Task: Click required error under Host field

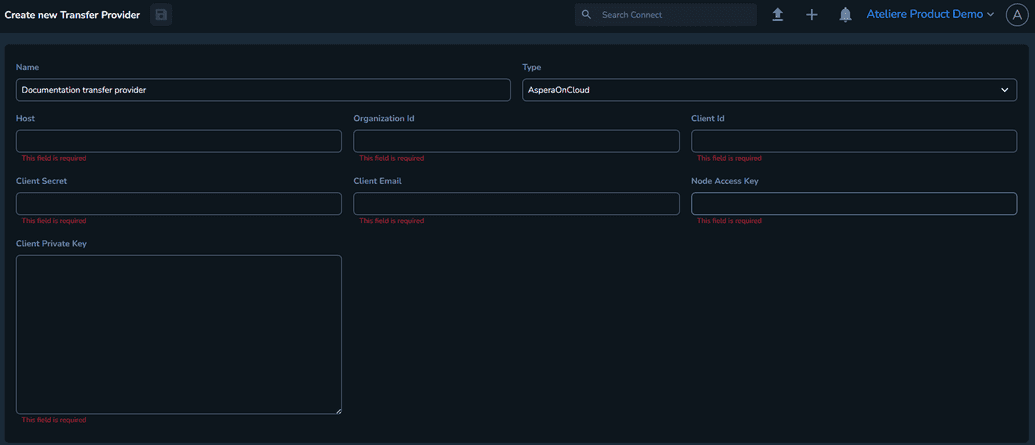Action: [x=53, y=158]
